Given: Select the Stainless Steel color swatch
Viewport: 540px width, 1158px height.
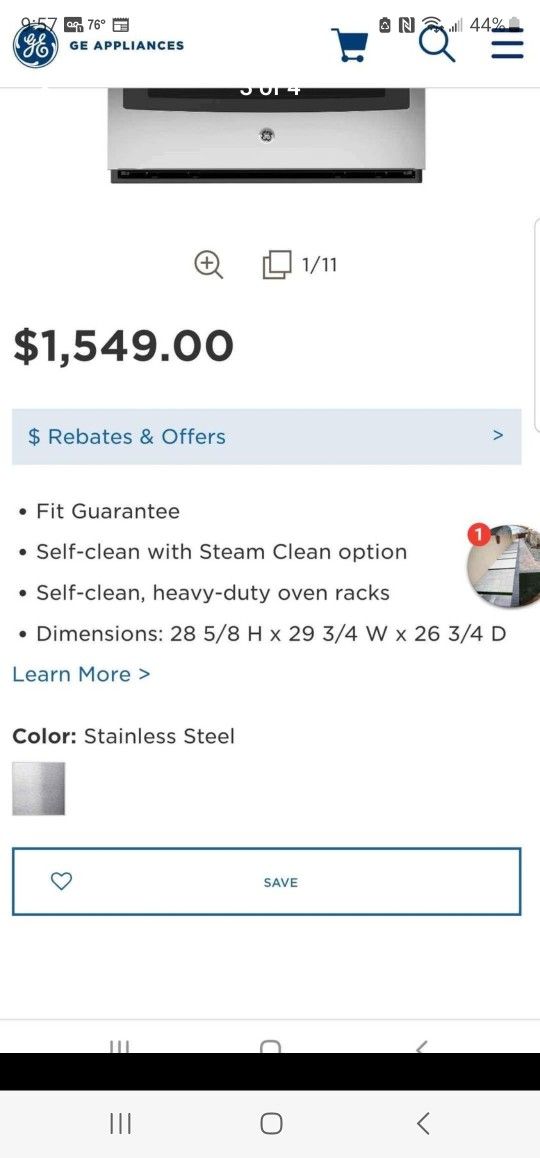Looking at the screenshot, I should pyautogui.click(x=38, y=789).
